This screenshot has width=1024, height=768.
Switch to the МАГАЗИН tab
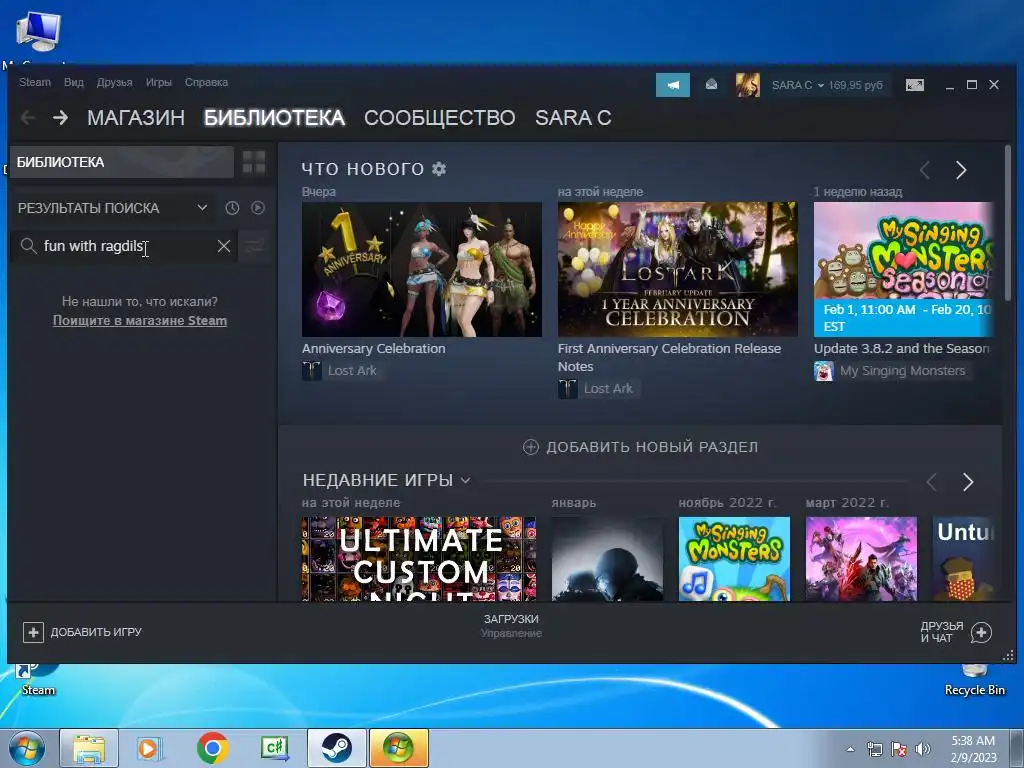136,118
